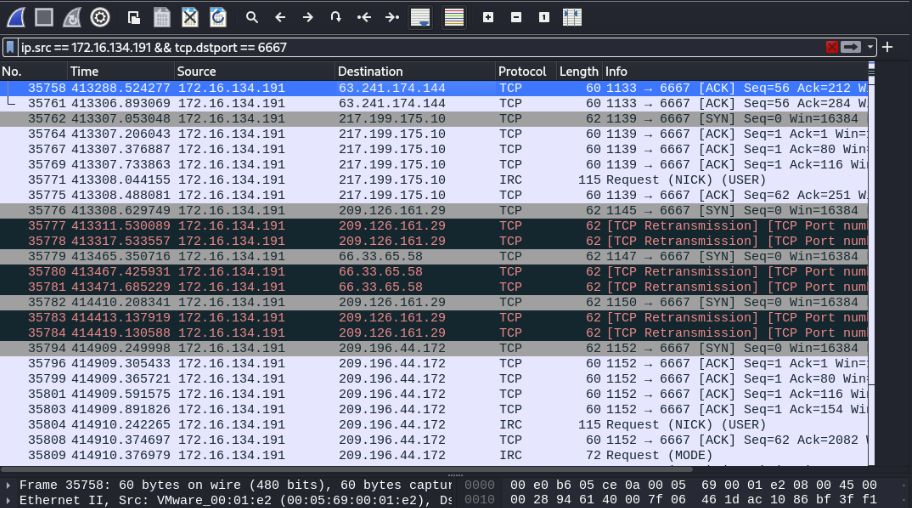Toggle auto-scroll during live capture
Image resolution: width=912 pixels, height=508 pixels.
421,17
